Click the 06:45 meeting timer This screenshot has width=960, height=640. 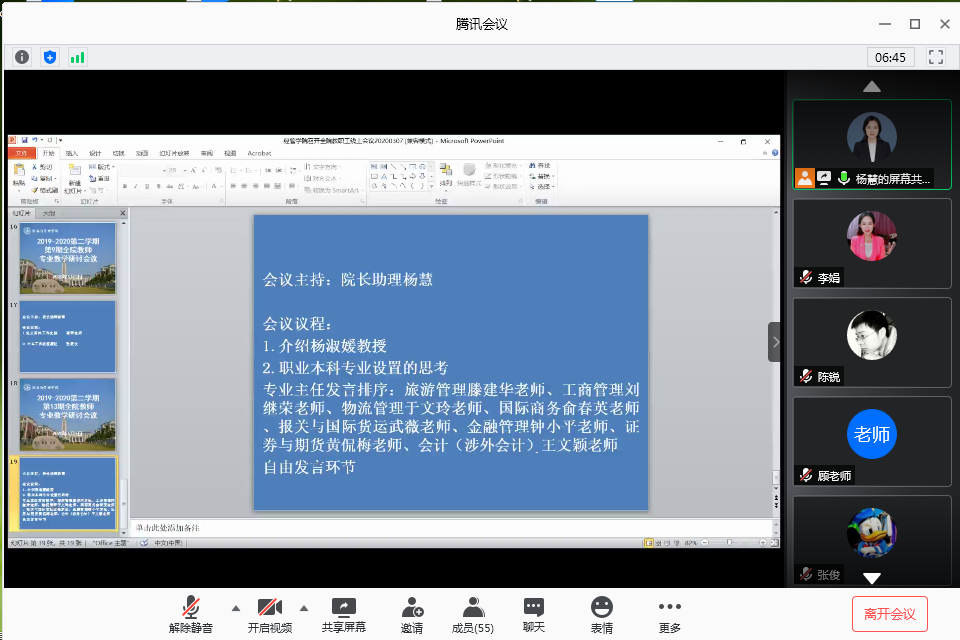pos(890,57)
